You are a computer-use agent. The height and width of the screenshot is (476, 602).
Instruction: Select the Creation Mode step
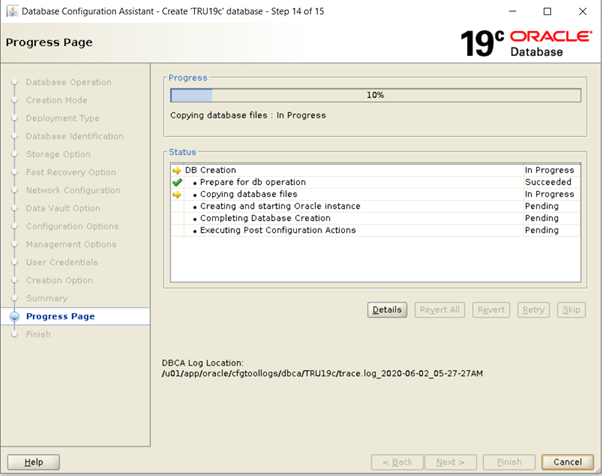click(x=56, y=100)
